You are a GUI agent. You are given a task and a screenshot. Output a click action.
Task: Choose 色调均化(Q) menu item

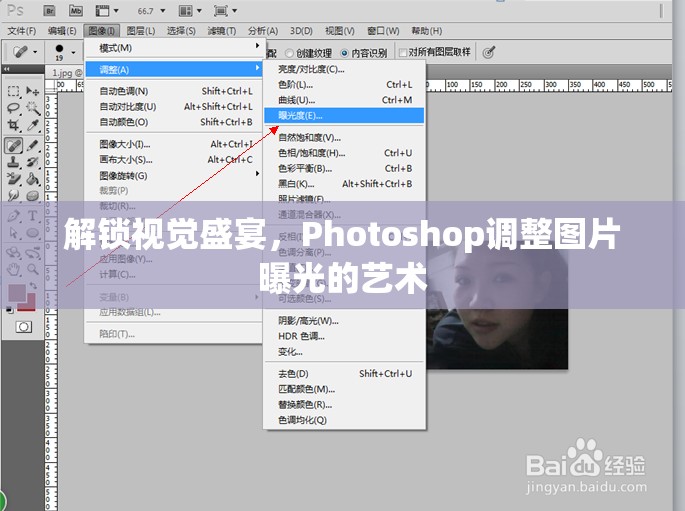pyautogui.click(x=344, y=420)
